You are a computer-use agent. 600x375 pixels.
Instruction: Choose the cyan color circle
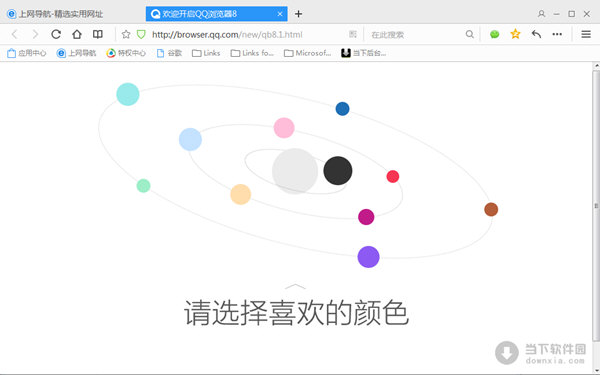click(x=128, y=94)
